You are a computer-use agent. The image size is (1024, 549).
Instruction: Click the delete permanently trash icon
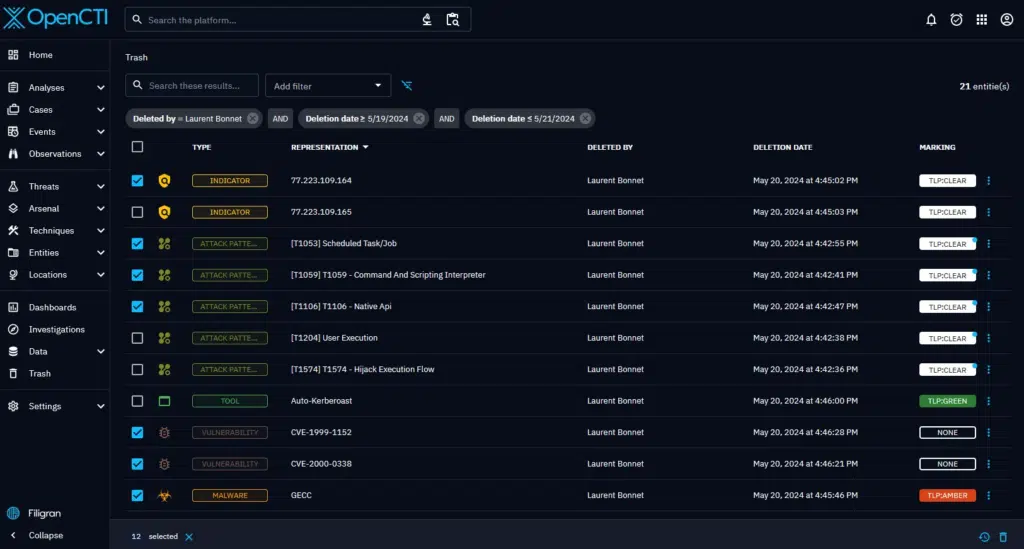(x=1003, y=537)
